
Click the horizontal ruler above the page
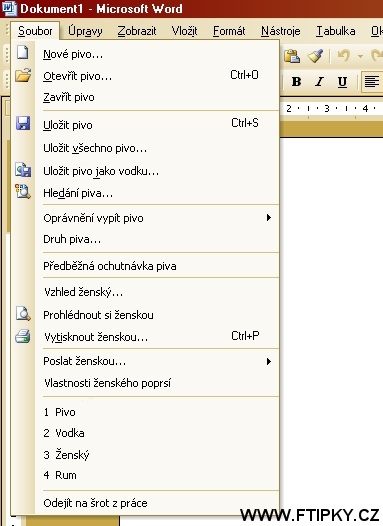331,109
